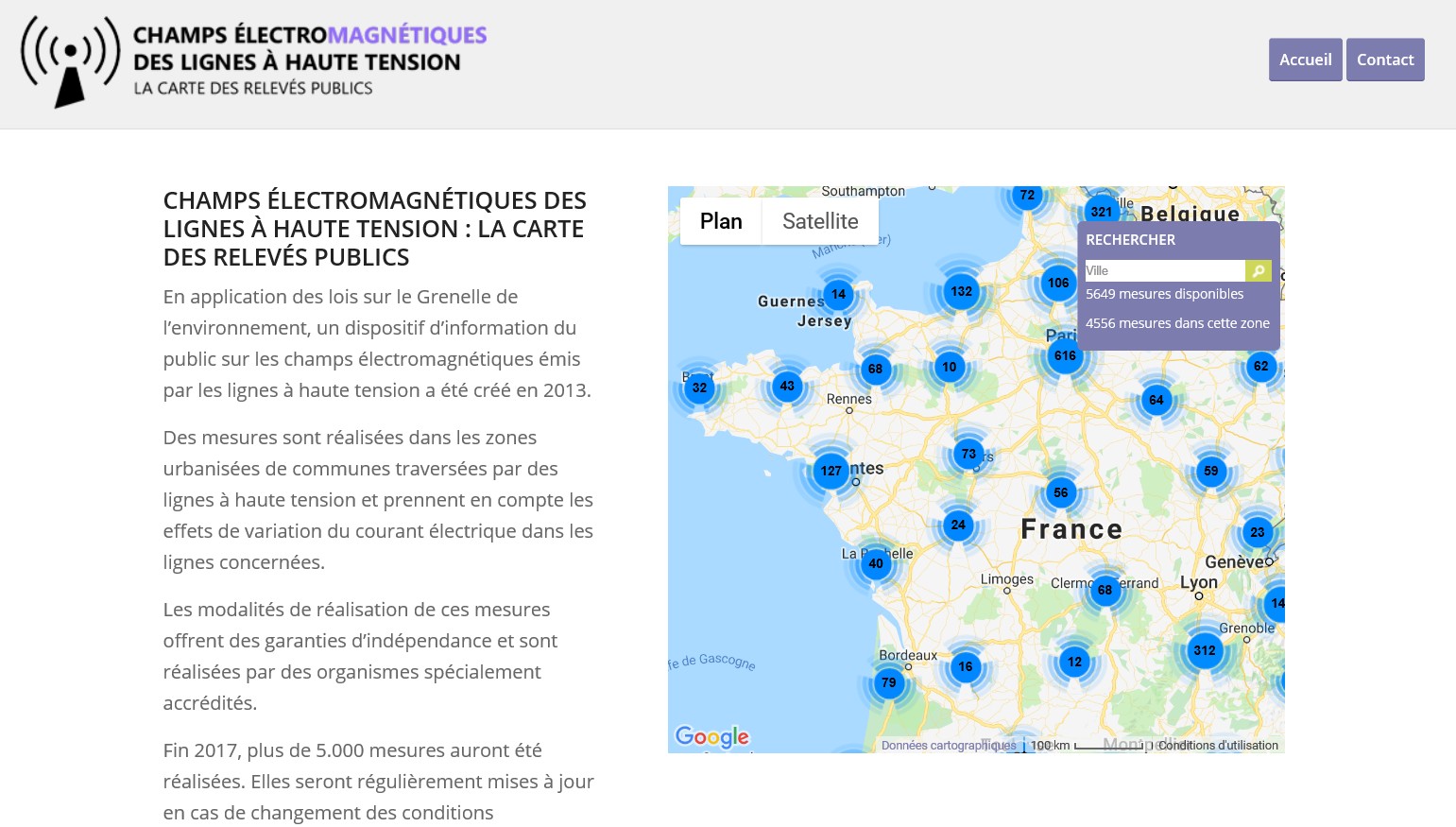Select the 321 marker near Belgique
Image resolution: width=1456 pixels, height=827 pixels.
(1101, 212)
